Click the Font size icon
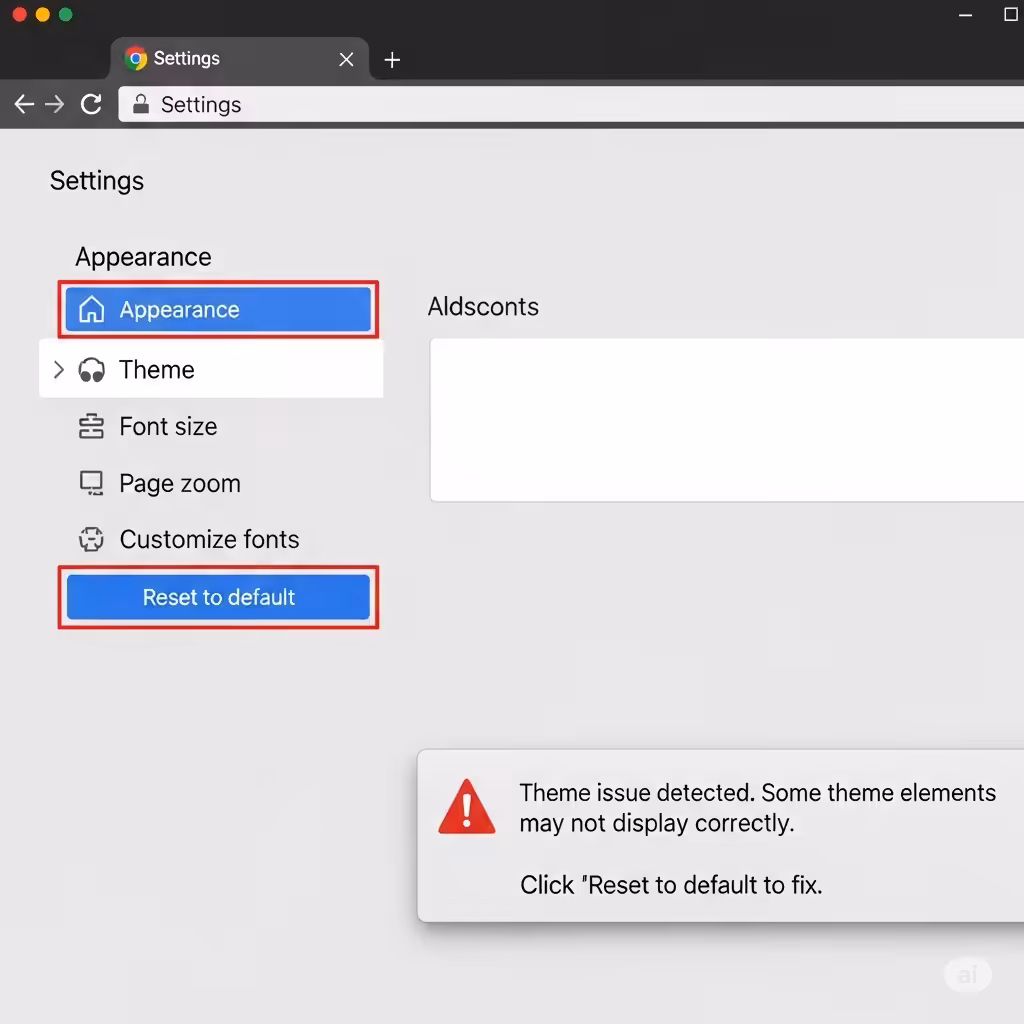The width and height of the screenshot is (1024, 1024). point(91,426)
